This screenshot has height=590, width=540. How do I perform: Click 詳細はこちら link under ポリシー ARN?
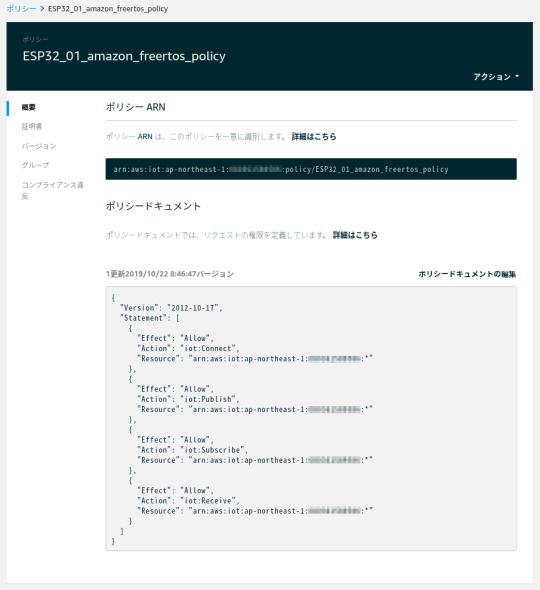coord(314,137)
